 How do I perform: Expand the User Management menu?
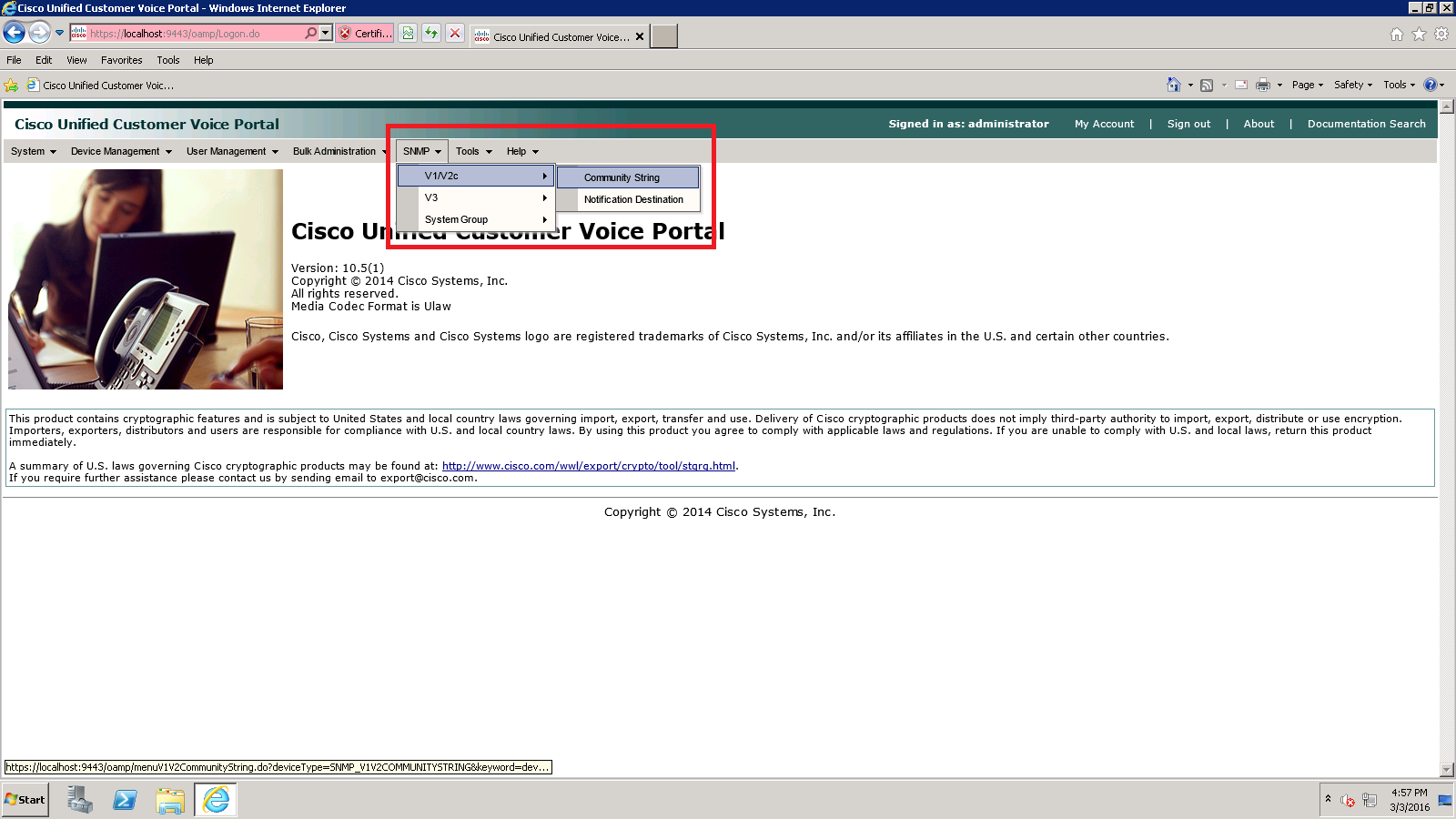(x=232, y=151)
